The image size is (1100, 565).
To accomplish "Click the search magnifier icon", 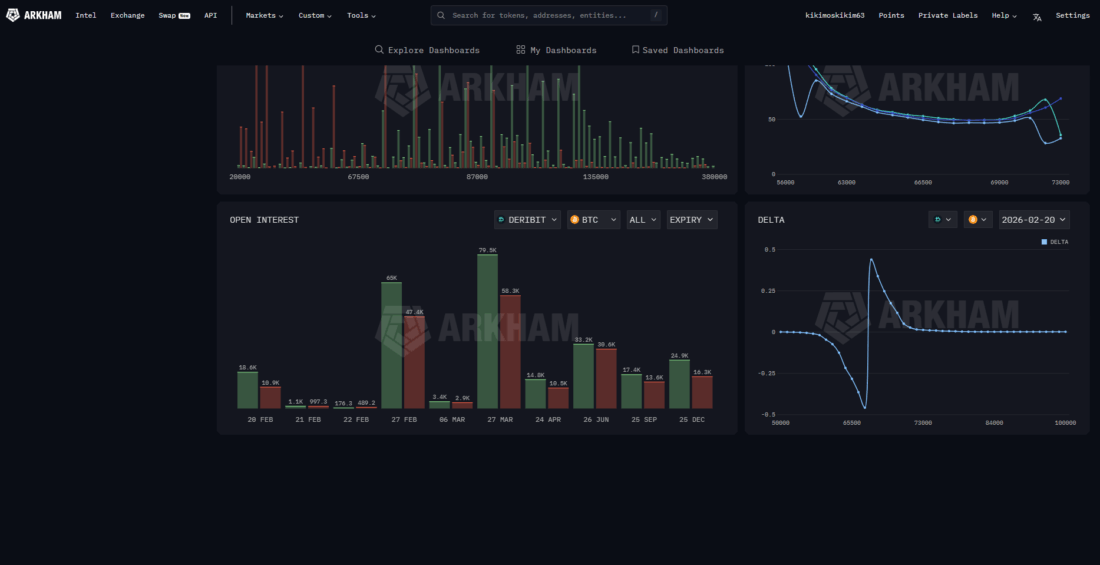I will 441,15.
